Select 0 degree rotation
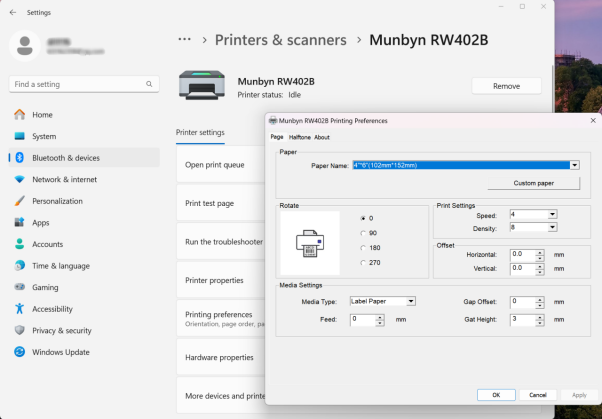Image resolution: width=602 pixels, height=419 pixels. tap(363, 218)
